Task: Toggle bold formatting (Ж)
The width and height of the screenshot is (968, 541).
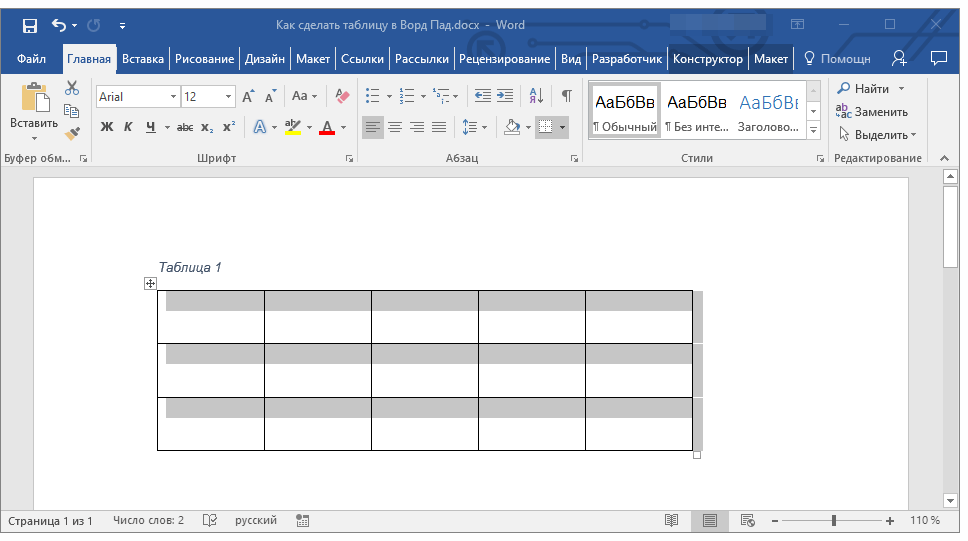Action: point(107,127)
